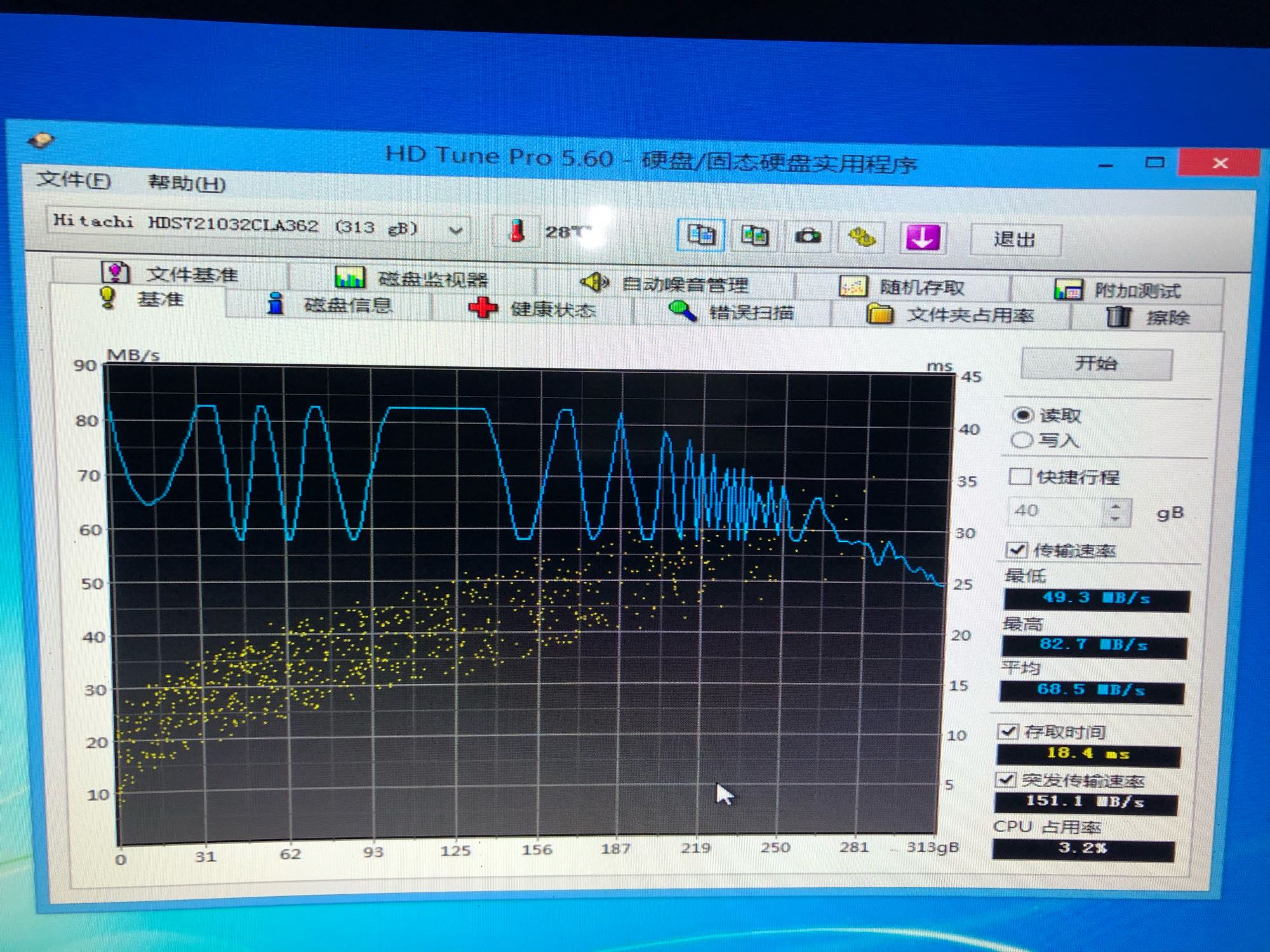The width and height of the screenshot is (1270, 952).
Task: Click the CPU usage 3.2% value
Action: [1083, 849]
